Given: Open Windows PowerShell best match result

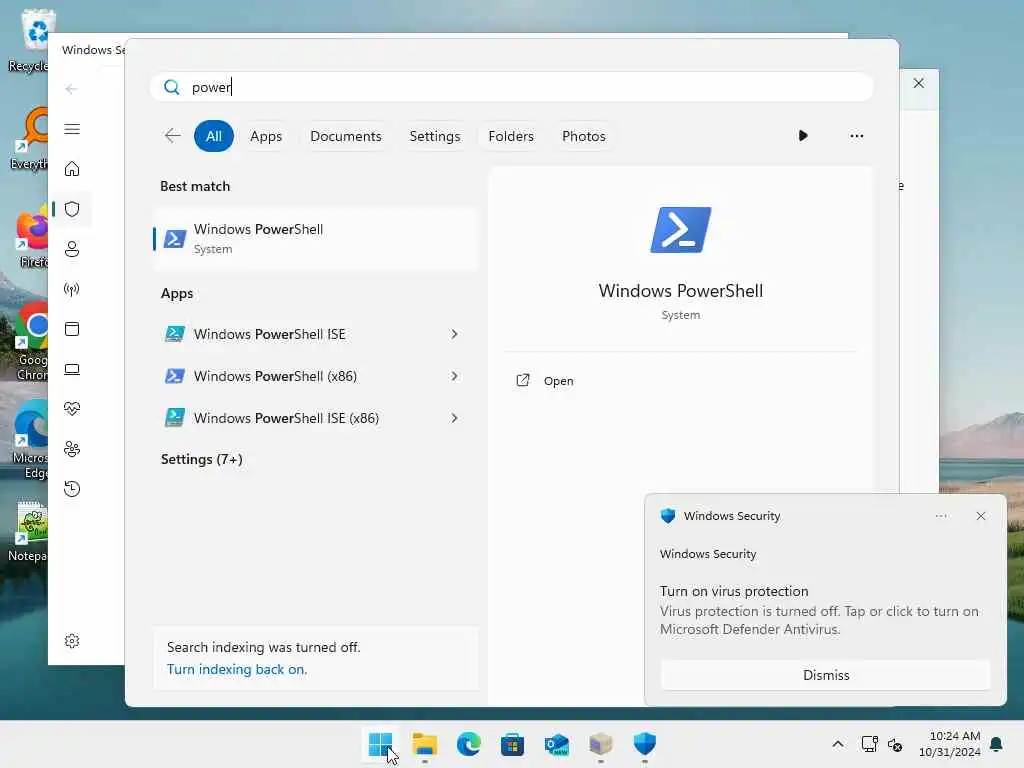Looking at the screenshot, I should 316,238.
